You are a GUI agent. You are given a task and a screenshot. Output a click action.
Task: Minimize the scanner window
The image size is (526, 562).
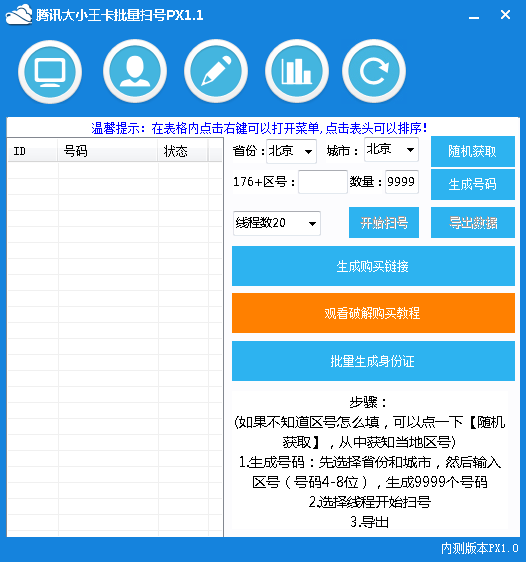[474, 17]
